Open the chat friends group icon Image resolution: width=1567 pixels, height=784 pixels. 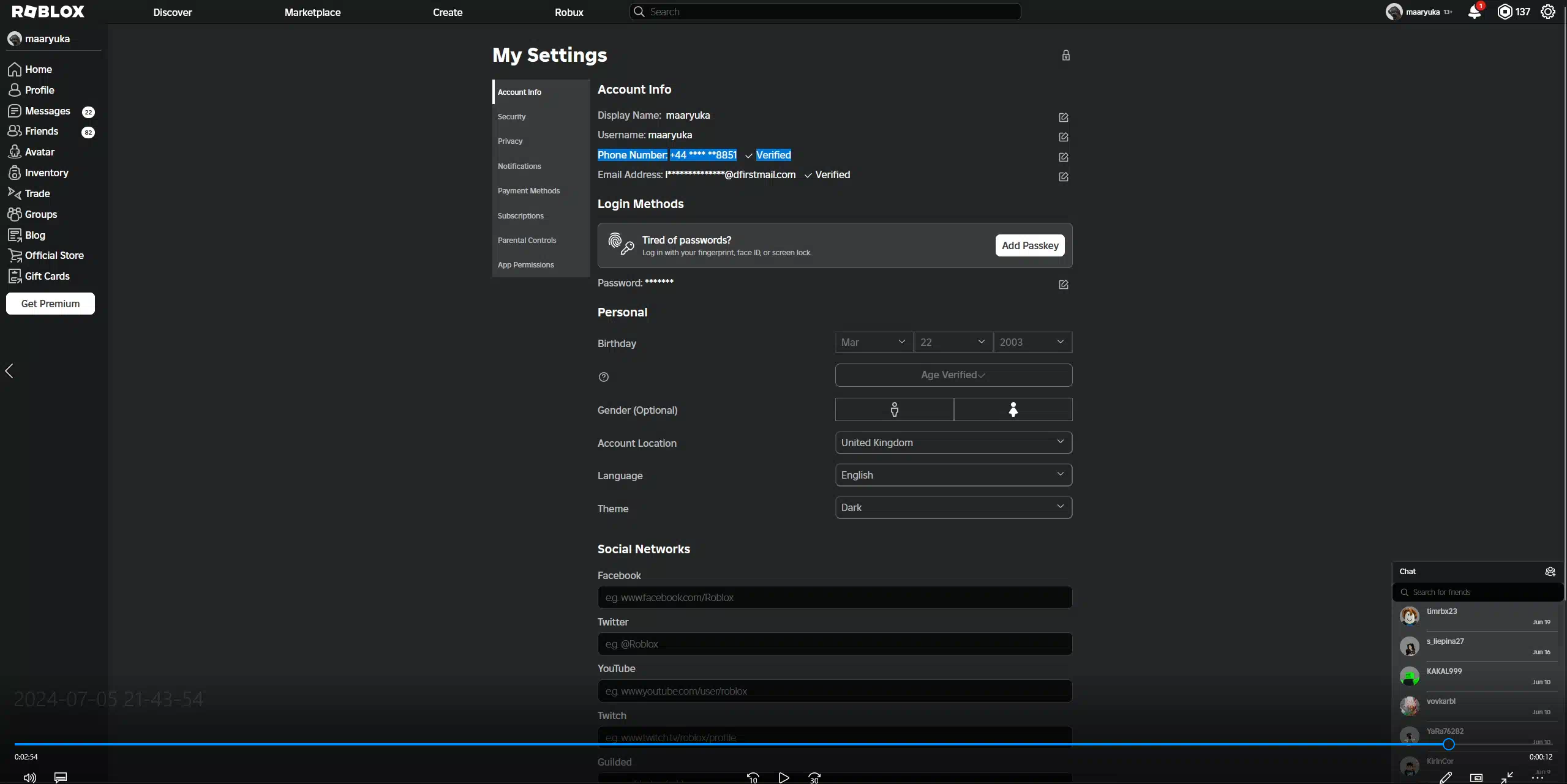coord(1550,572)
